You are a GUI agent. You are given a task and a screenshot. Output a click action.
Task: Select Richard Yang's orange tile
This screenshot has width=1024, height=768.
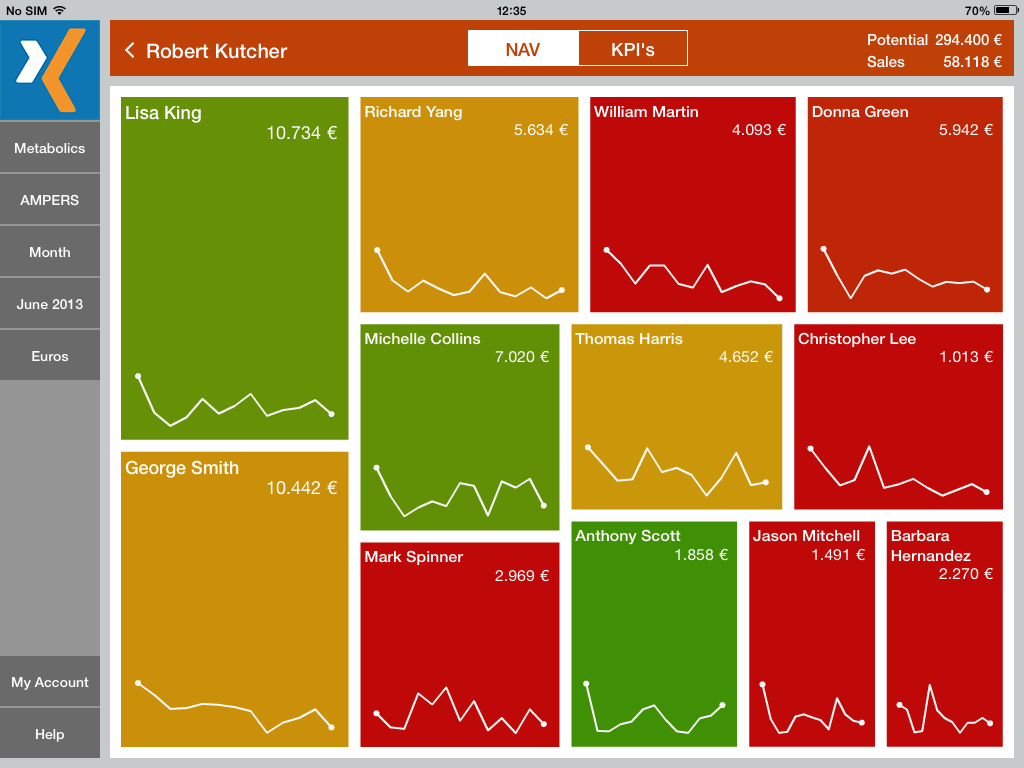coord(469,205)
